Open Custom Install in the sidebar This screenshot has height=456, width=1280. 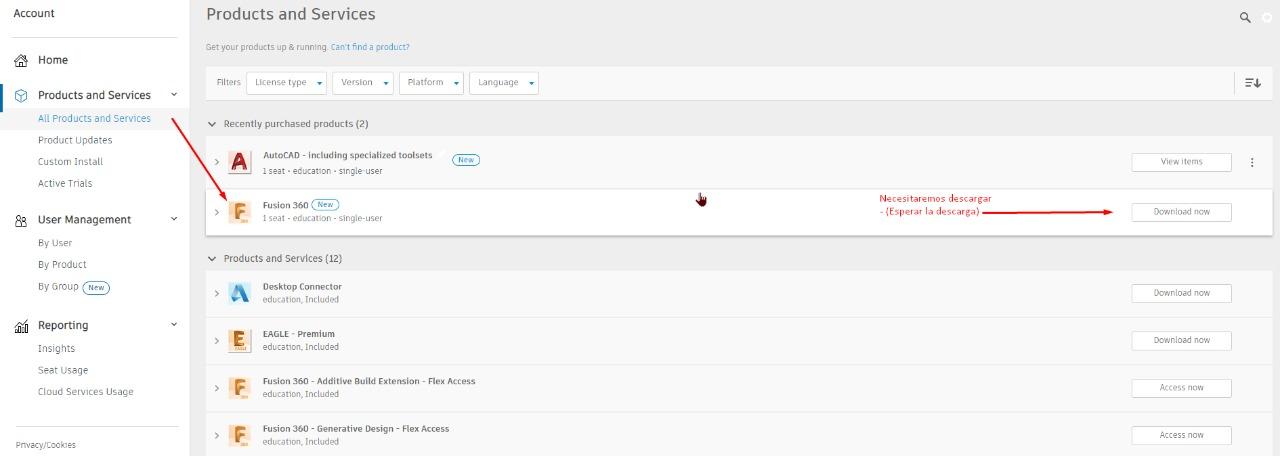[x=70, y=162]
